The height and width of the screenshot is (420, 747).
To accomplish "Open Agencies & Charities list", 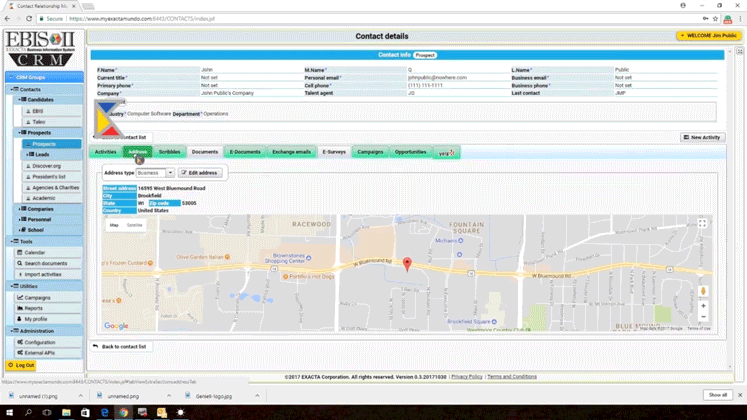I will click(51, 188).
